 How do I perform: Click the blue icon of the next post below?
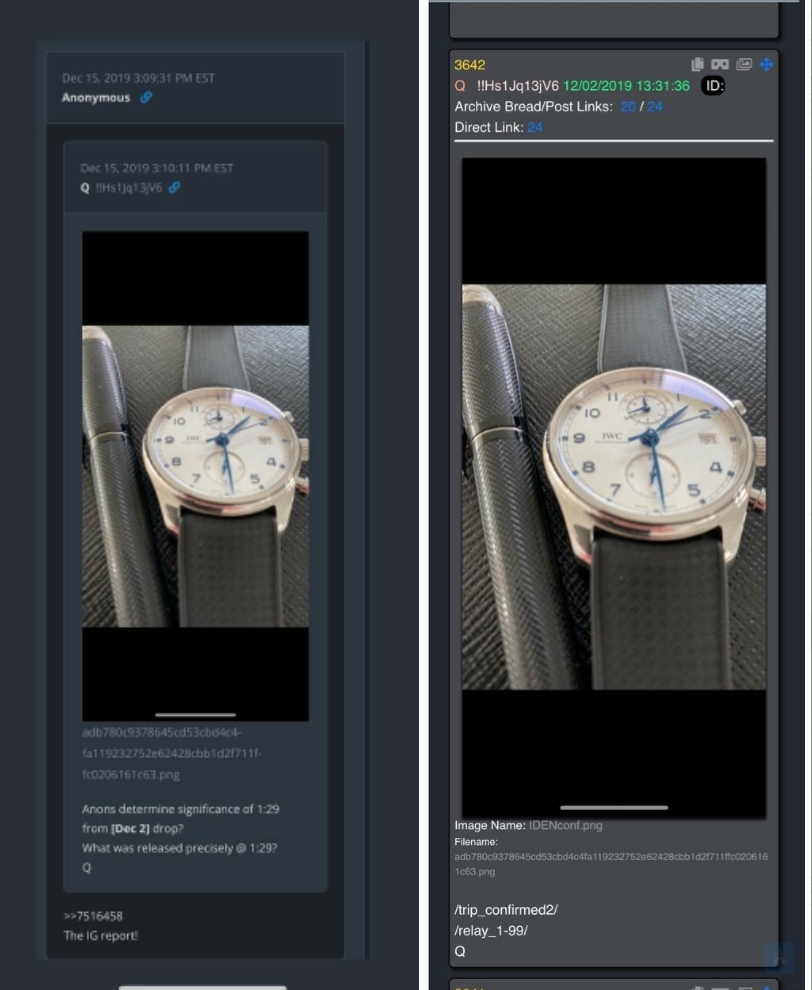point(767,987)
